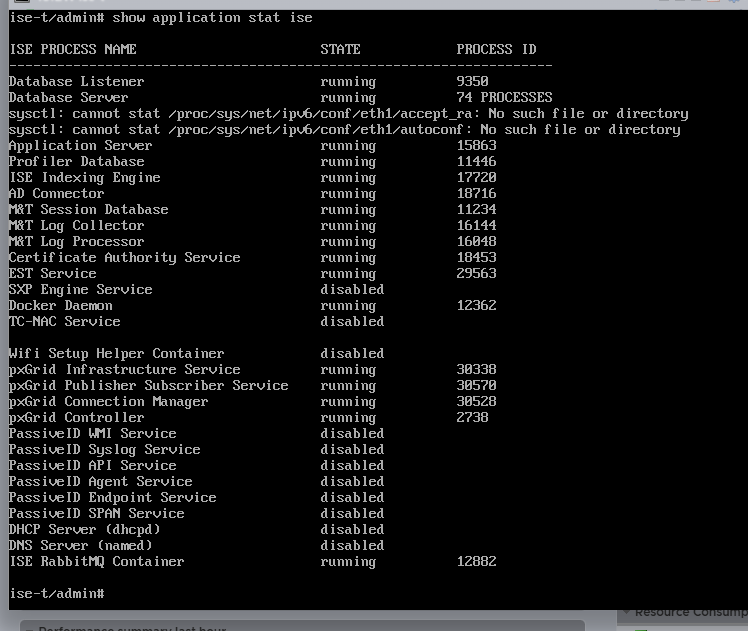The image size is (748, 631).
Task: Select the Wifi Setup Helper Container name
Action: click(116, 354)
